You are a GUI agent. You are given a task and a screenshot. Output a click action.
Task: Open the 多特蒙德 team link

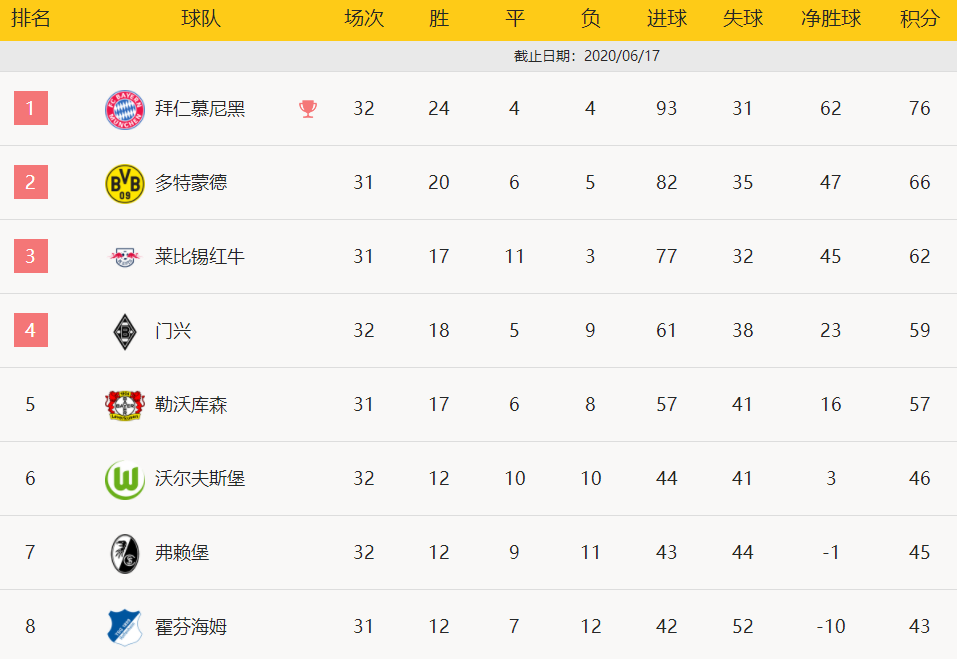(x=190, y=182)
